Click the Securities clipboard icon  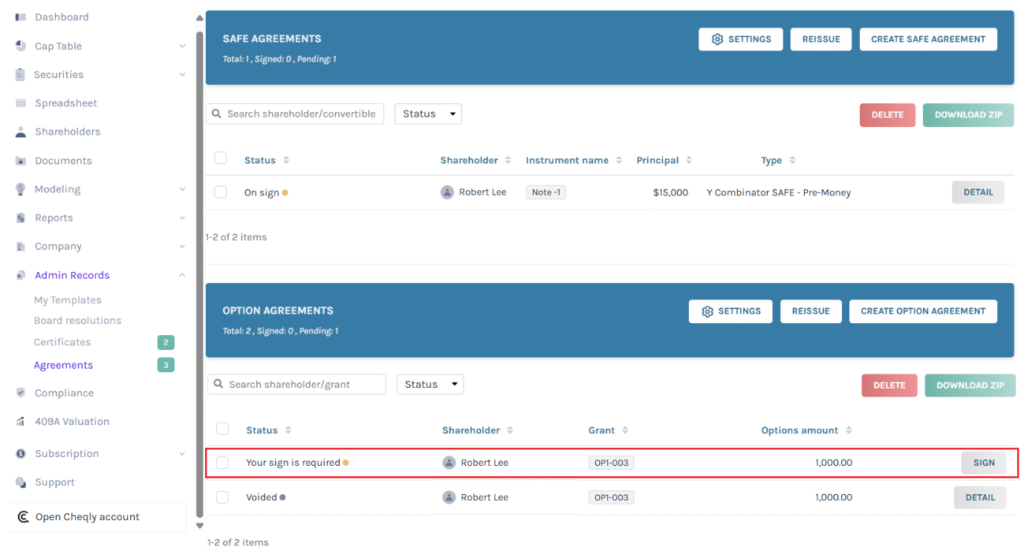tap(20, 74)
